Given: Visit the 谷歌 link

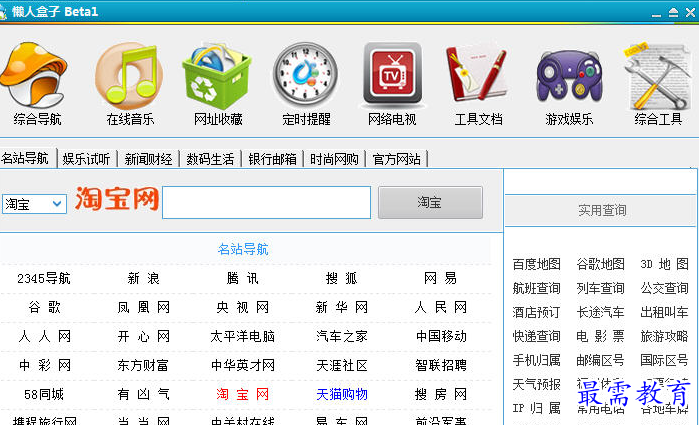Looking at the screenshot, I should (x=44, y=307).
